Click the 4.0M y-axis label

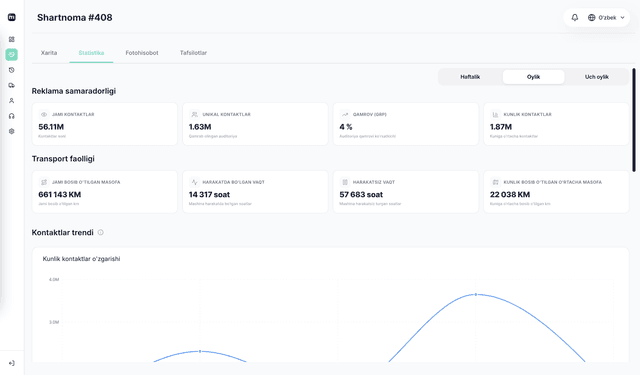pyautogui.click(x=54, y=280)
